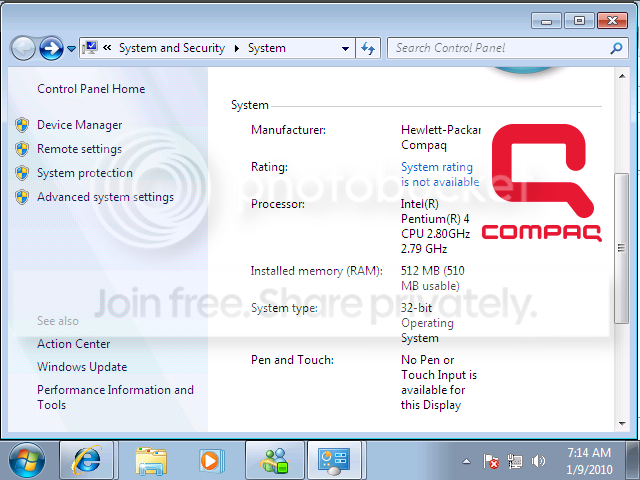Click the Windows Start orb

(27, 460)
